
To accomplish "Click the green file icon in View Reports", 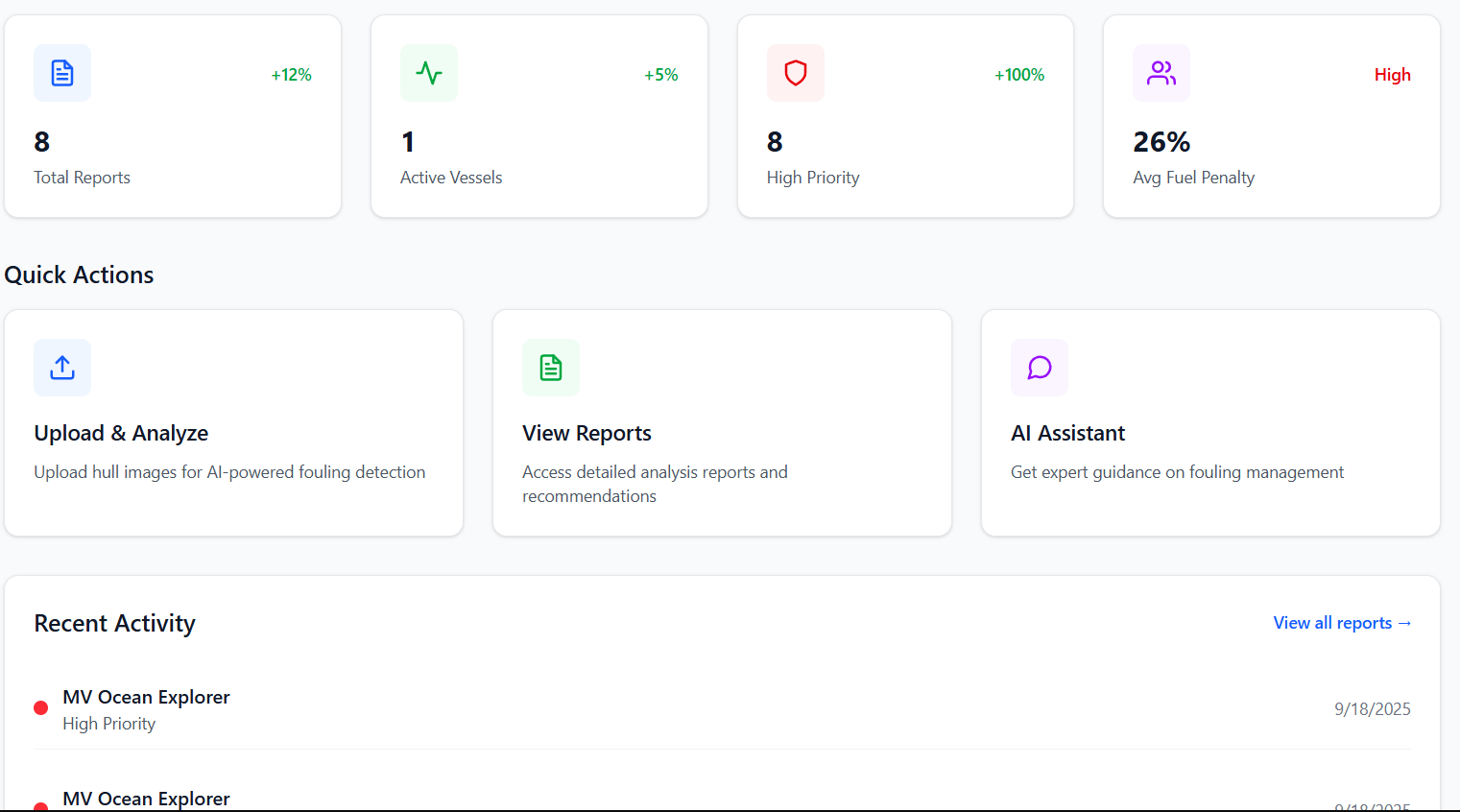I will click(x=551, y=368).
